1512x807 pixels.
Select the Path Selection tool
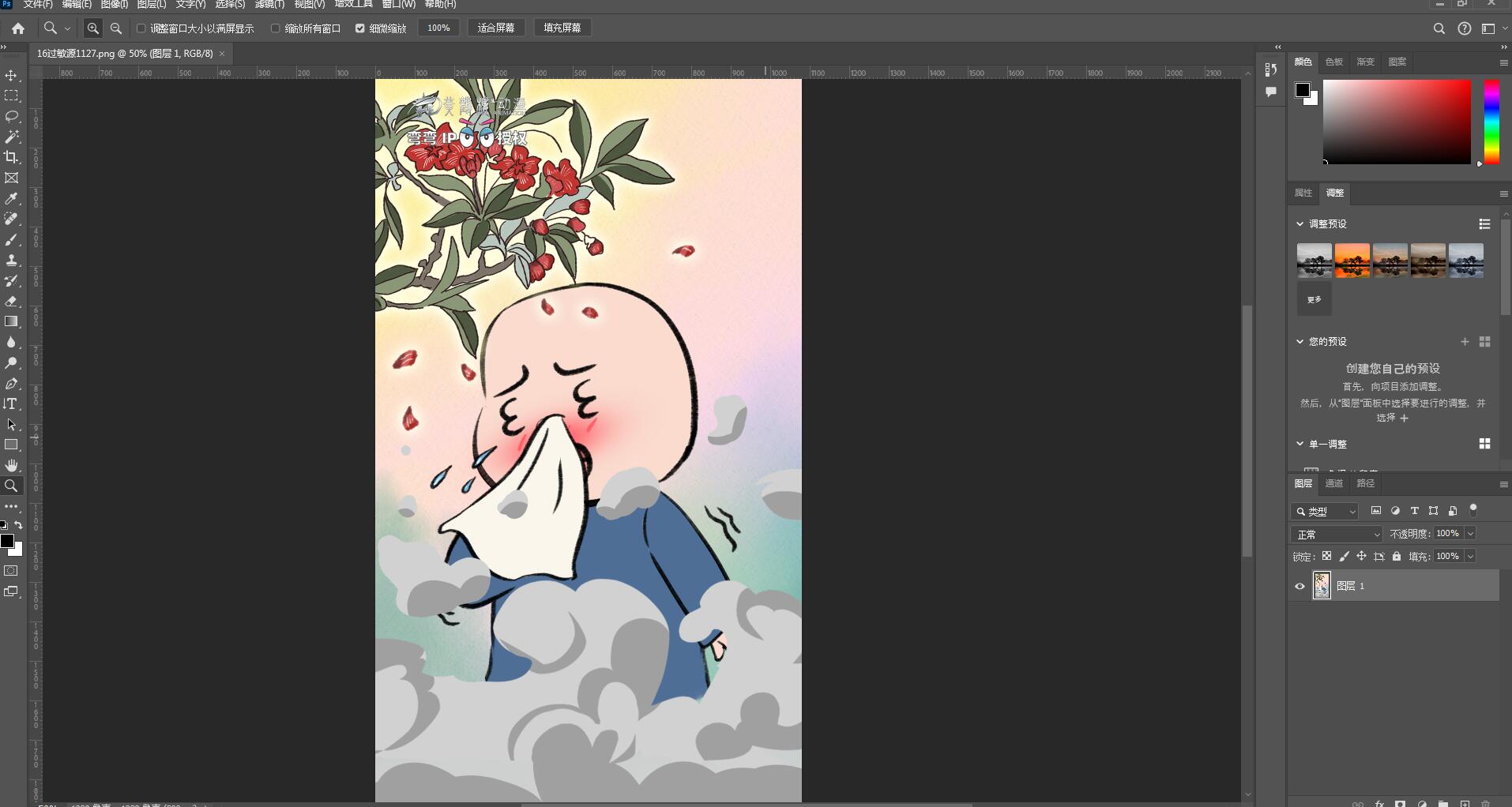pyautogui.click(x=11, y=425)
